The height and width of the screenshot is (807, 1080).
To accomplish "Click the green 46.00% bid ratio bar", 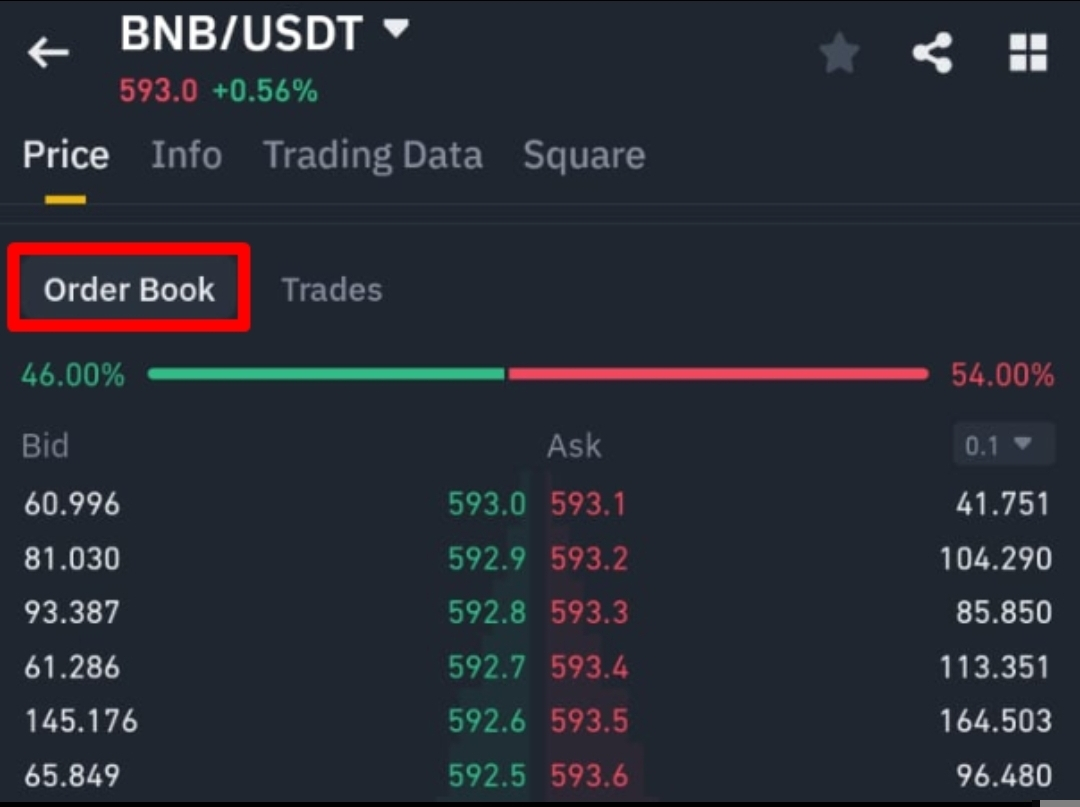I will (326, 374).
